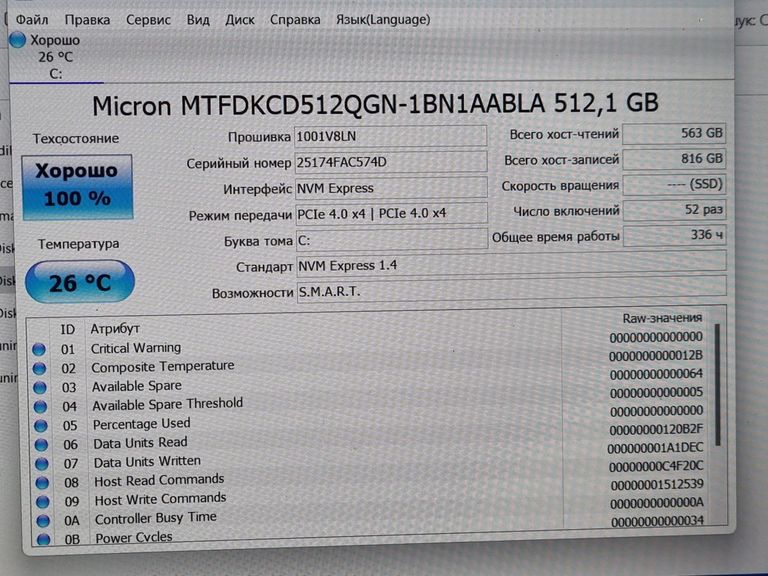Click raw value 0000001512539
This screenshot has height=576, width=768.
[657, 485]
